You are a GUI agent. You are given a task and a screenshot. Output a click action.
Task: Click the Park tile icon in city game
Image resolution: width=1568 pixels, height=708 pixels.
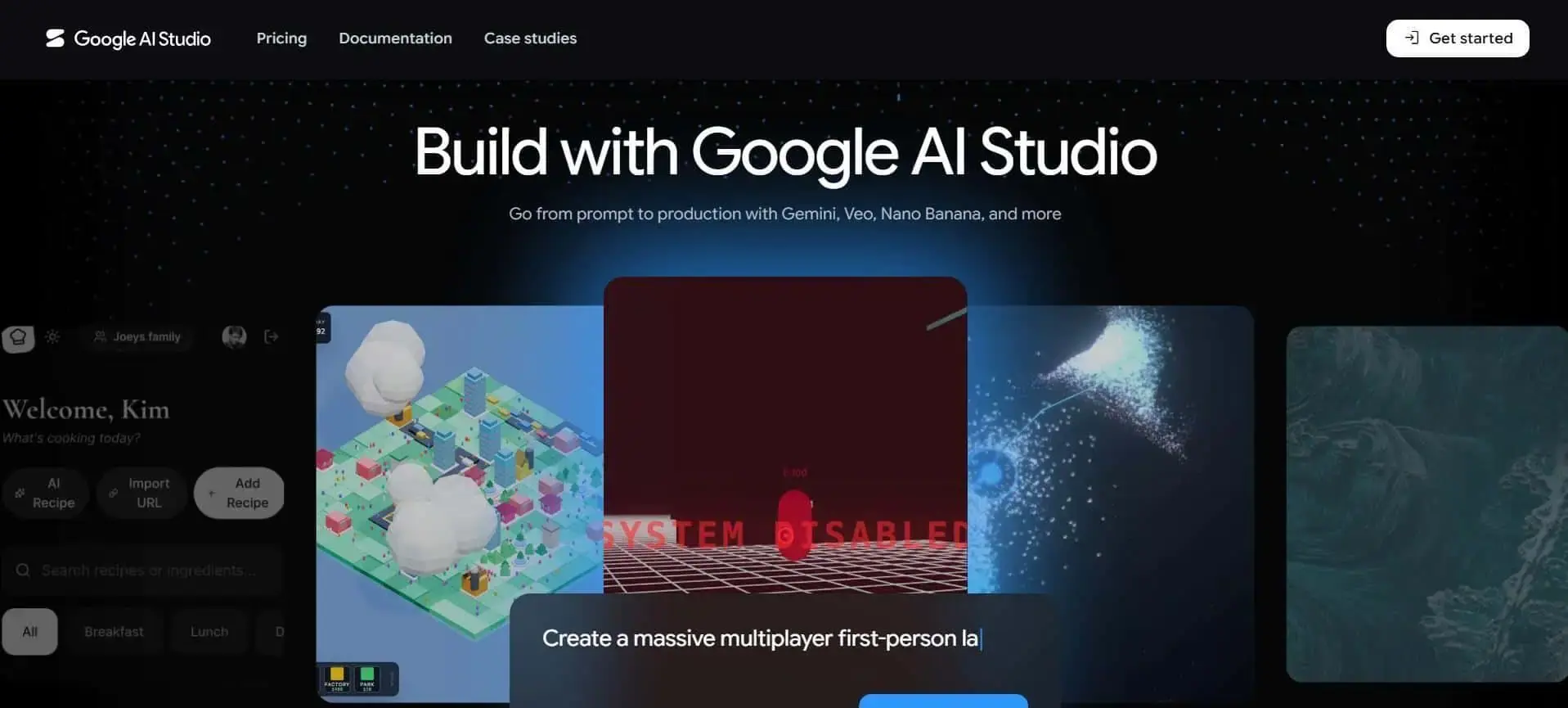[x=367, y=679]
